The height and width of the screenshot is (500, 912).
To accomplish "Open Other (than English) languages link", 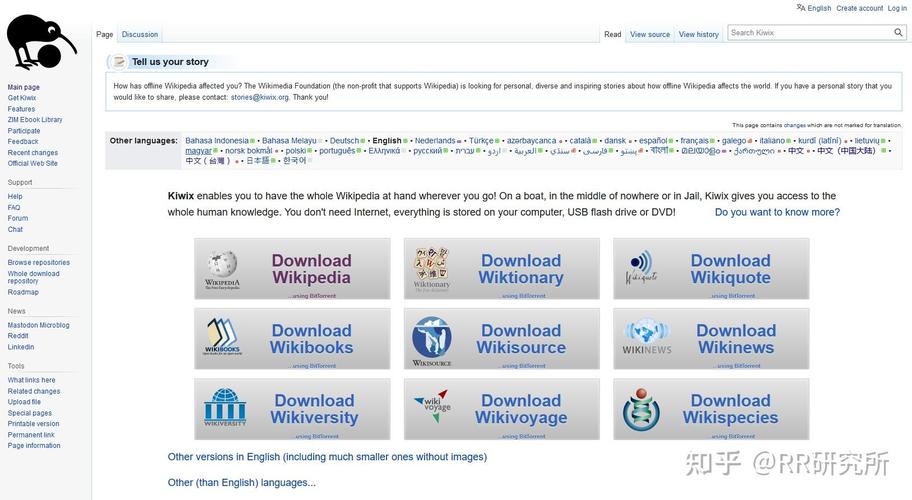I will click(x=241, y=483).
